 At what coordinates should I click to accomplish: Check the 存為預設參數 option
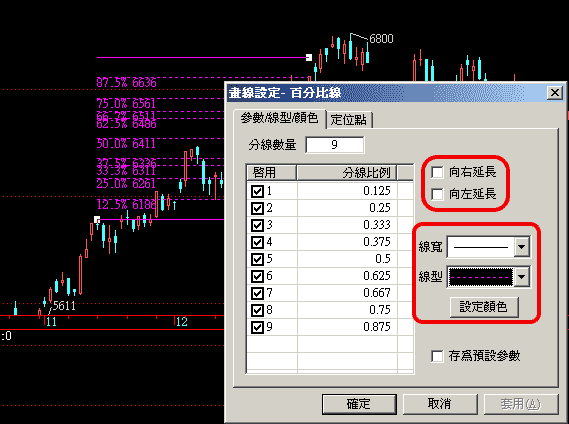pyautogui.click(x=437, y=356)
